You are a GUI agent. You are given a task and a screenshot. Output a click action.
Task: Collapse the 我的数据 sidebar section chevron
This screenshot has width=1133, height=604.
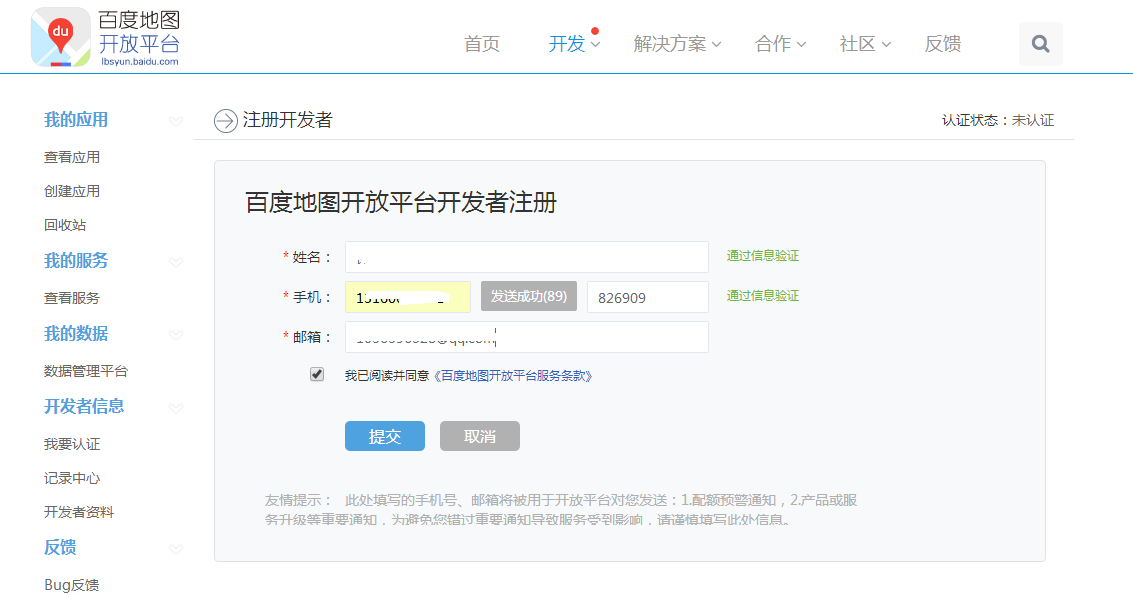(176, 335)
